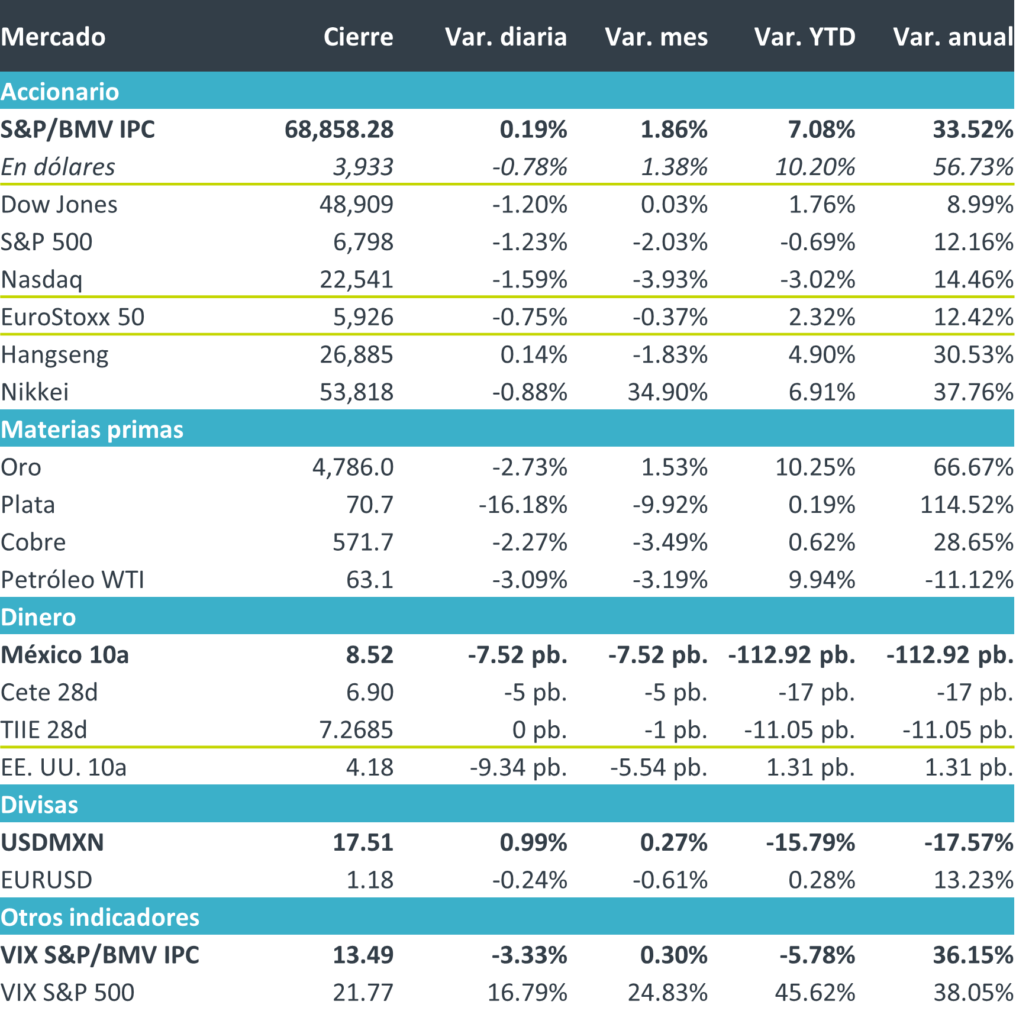Click the Divisas section header
The image size is (1016, 1024).
click(x=40, y=804)
